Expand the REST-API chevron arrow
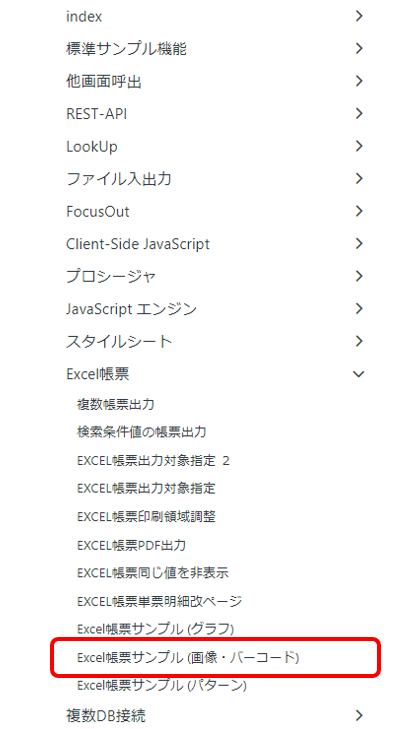The height and width of the screenshot is (729, 400). (359, 113)
